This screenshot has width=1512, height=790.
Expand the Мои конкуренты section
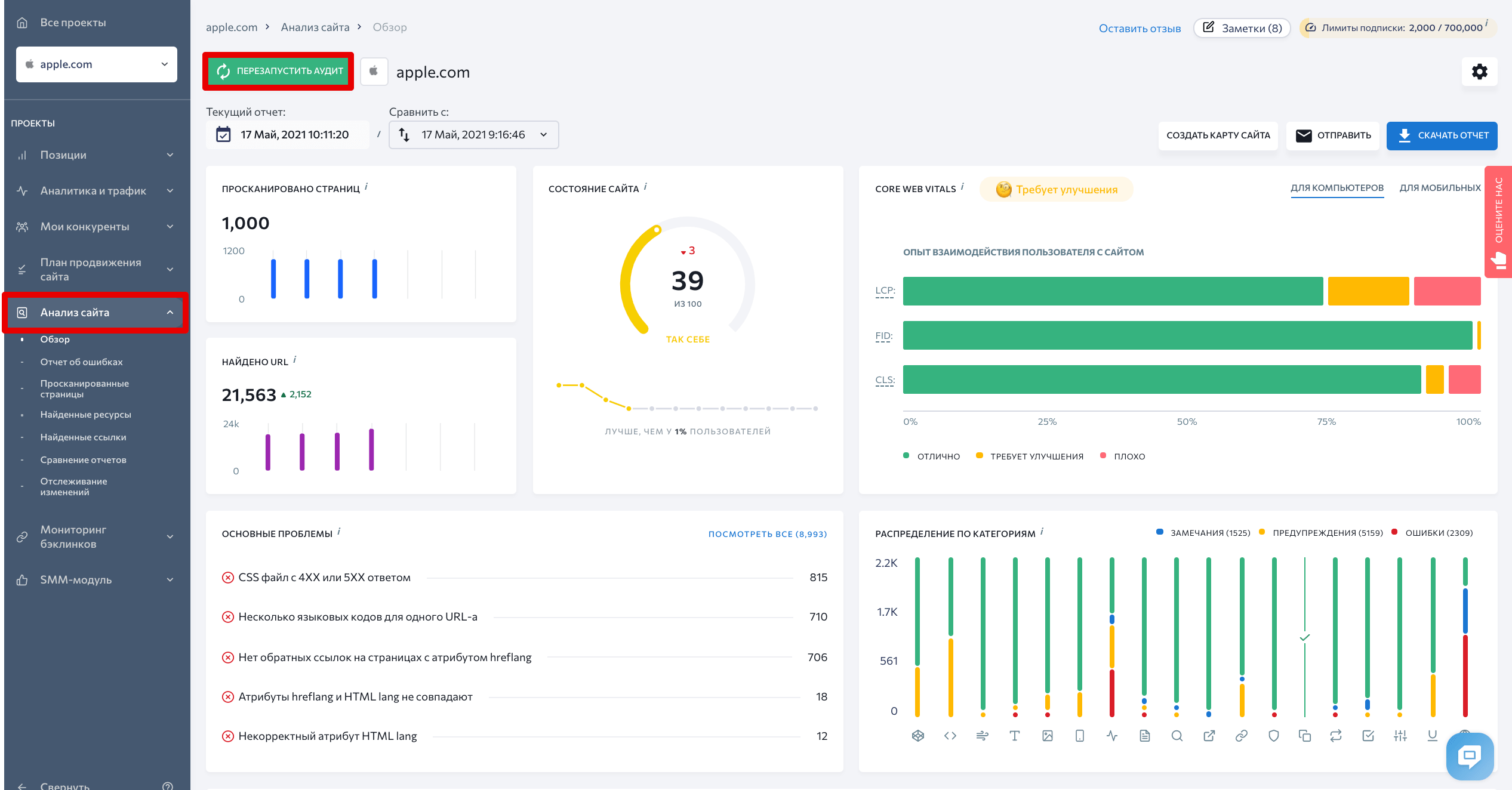click(96, 227)
